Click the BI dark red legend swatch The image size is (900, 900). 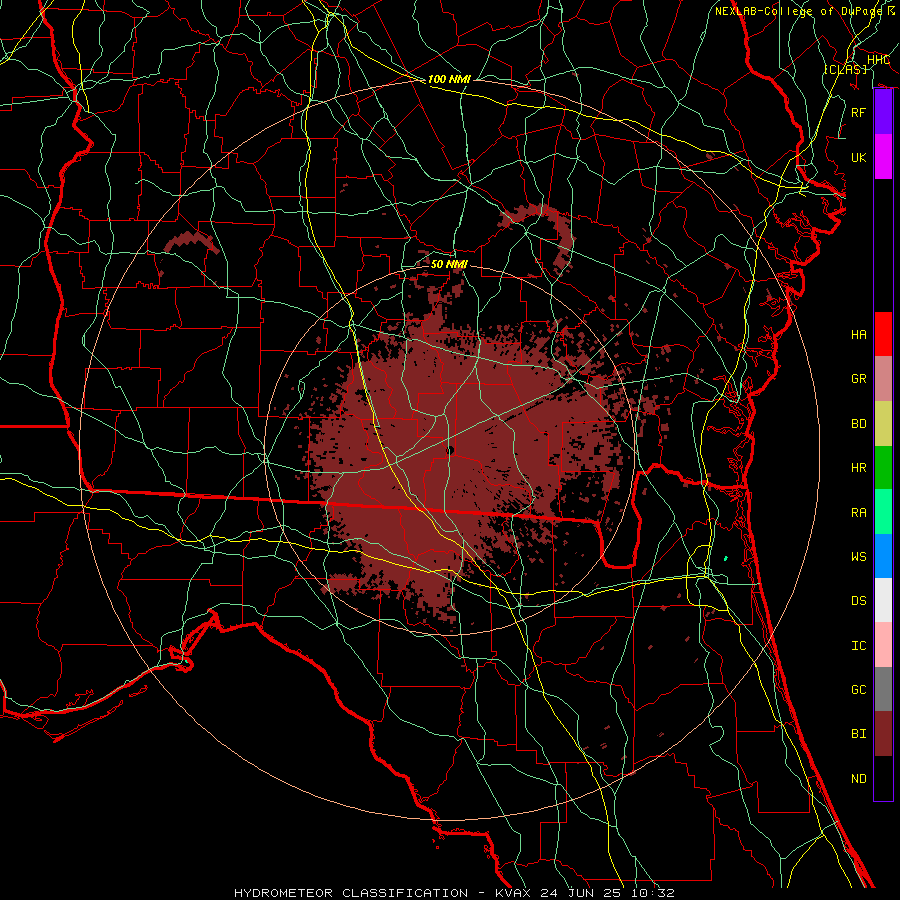883,734
